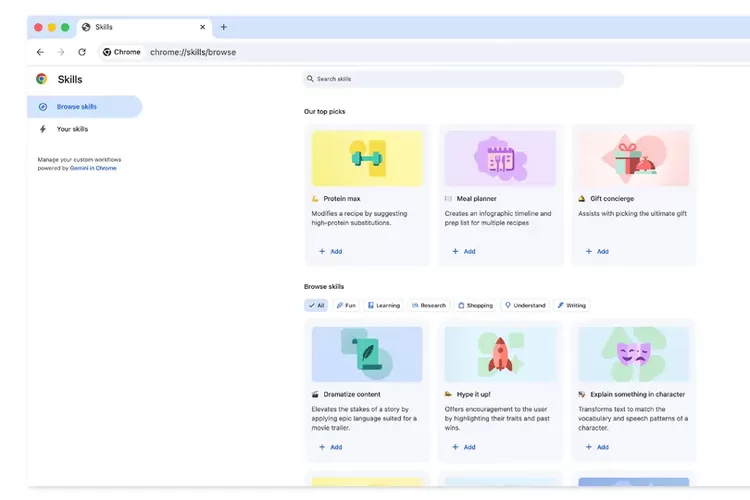Image resolution: width=750 pixels, height=500 pixels.
Task: Click the Dramatize content clapperboard emoji
Action: (315, 394)
